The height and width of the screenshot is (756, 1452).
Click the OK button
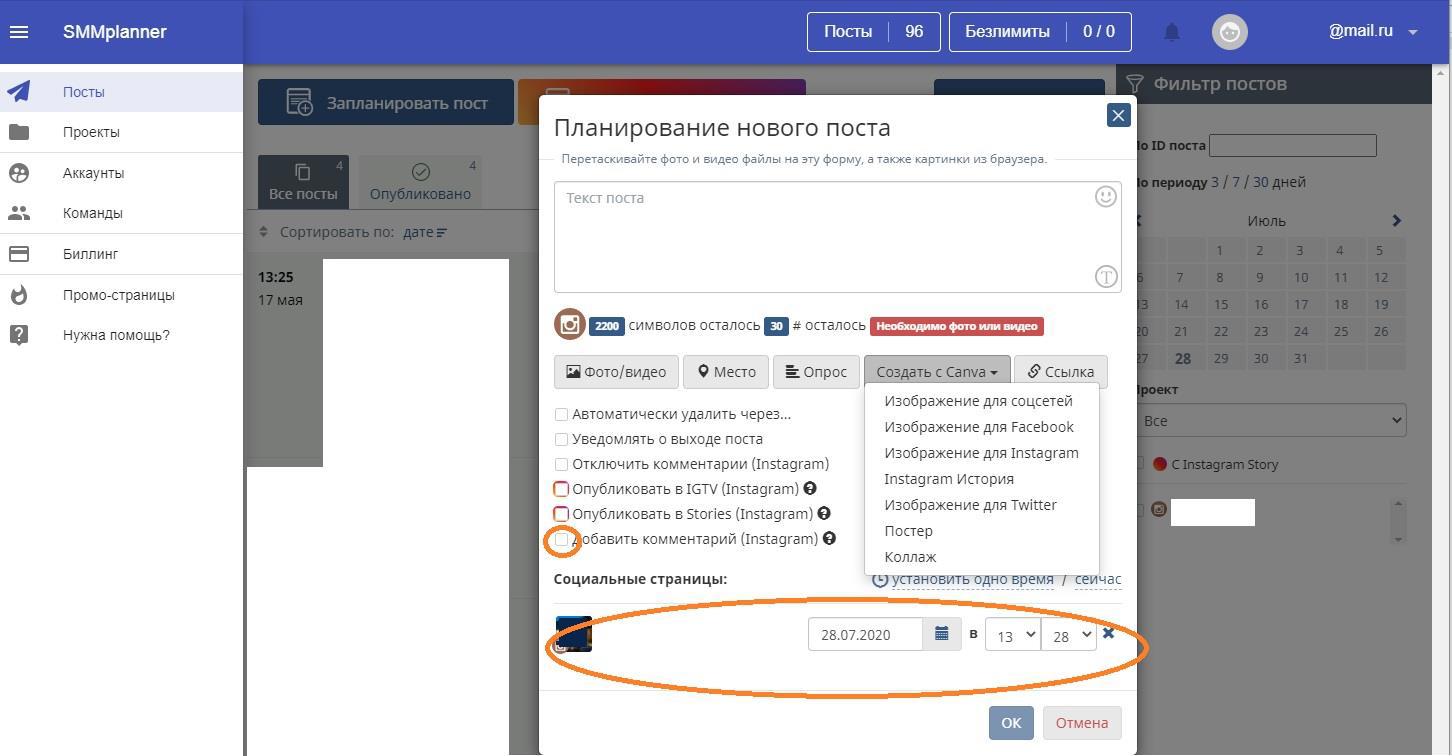1010,723
